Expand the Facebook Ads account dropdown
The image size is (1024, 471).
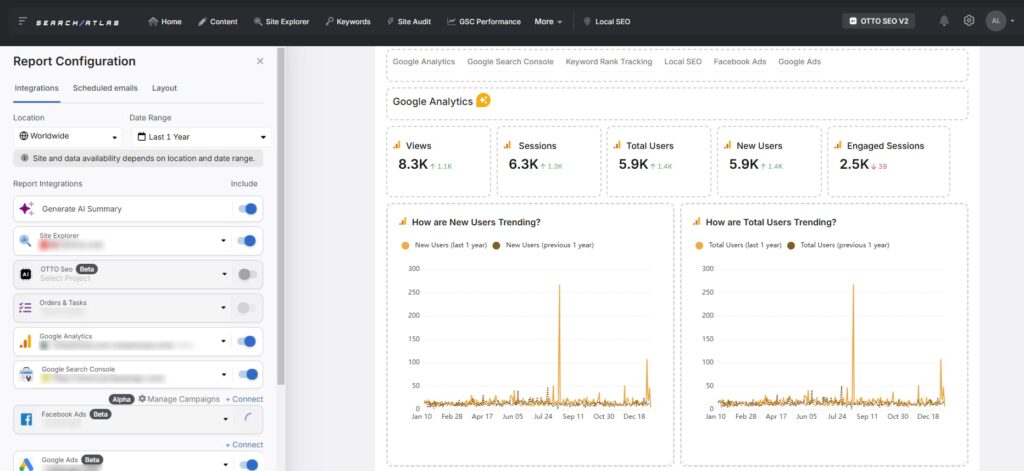tap(226, 419)
